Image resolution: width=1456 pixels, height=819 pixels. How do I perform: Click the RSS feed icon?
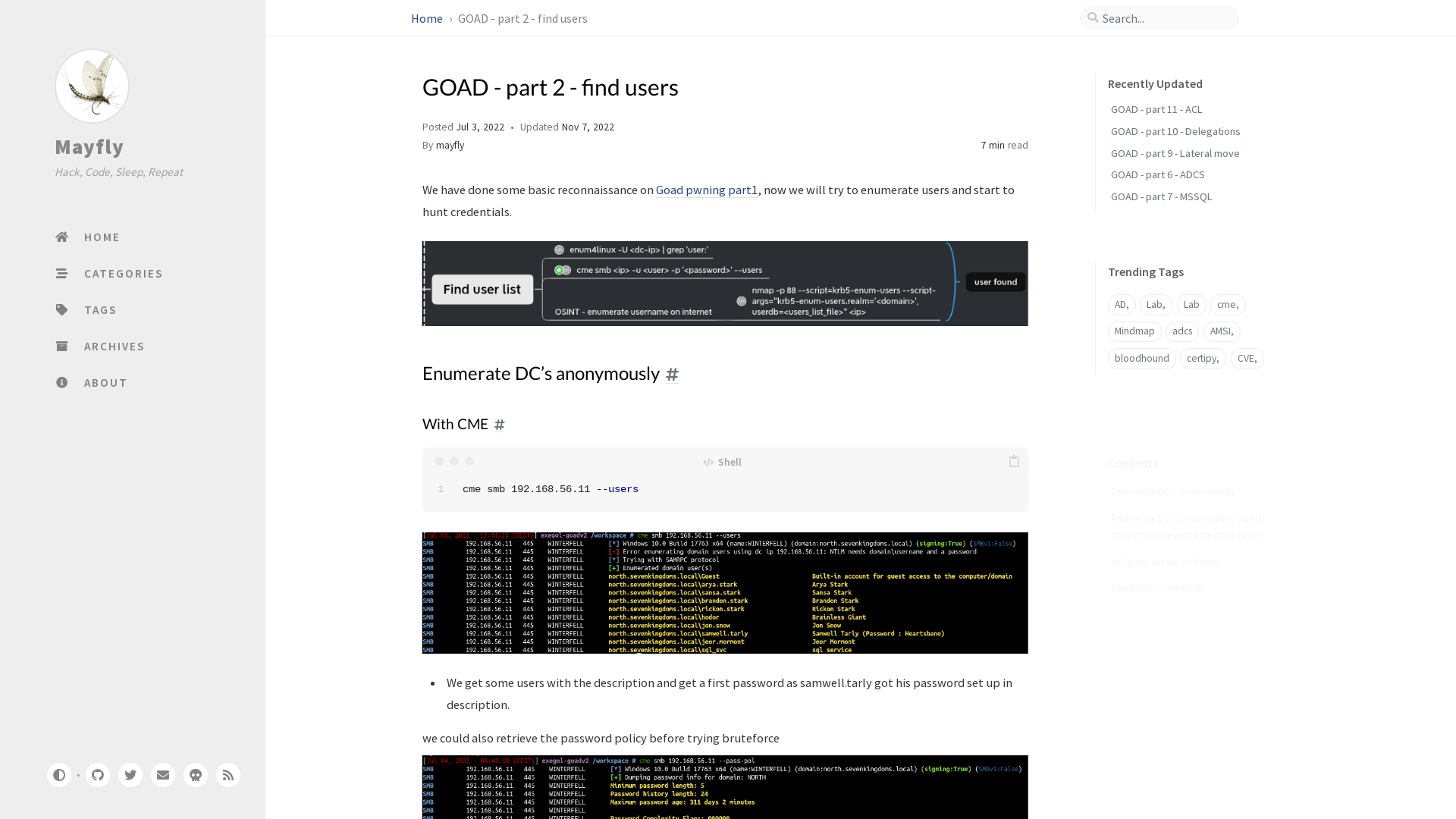[228, 775]
